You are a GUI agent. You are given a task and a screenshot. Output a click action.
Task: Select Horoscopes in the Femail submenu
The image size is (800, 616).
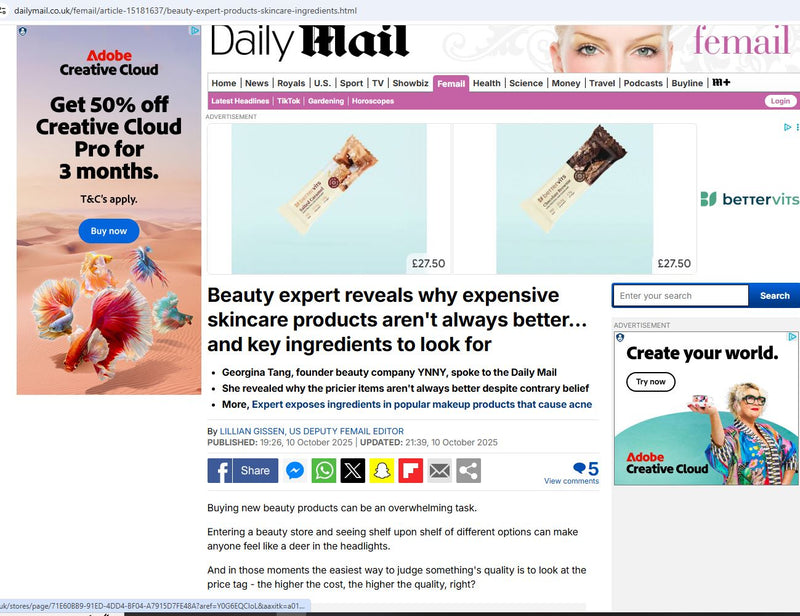click(x=372, y=101)
